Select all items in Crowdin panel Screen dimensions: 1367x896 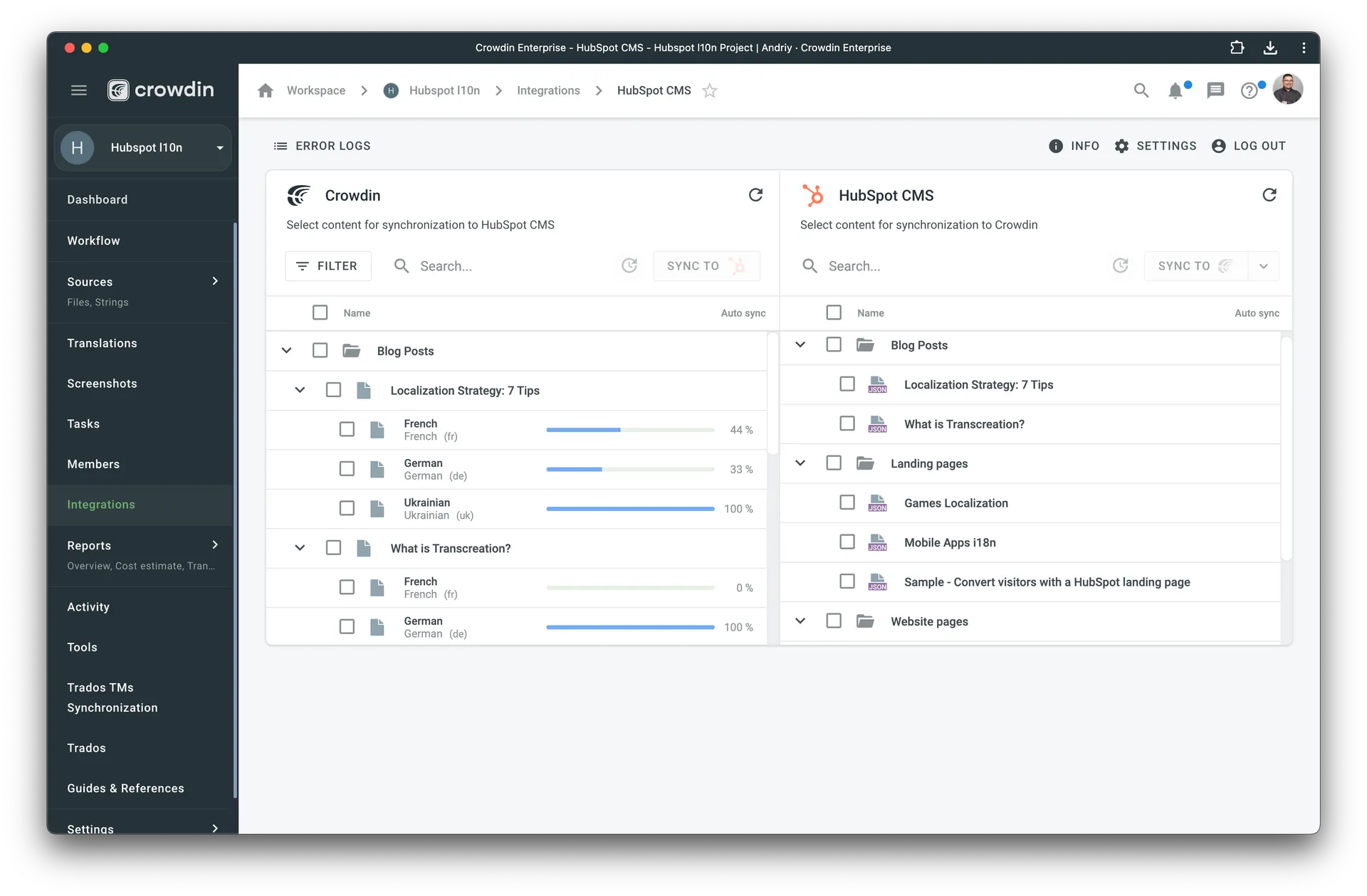(320, 312)
